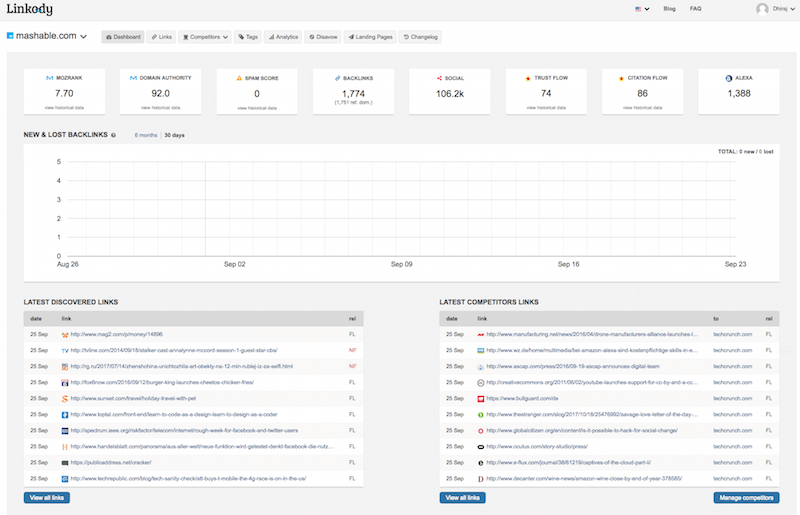This screenshot has width=800, height=515.
Task: Open the sunset.com holiday-travel link
Action: (133, 398)
